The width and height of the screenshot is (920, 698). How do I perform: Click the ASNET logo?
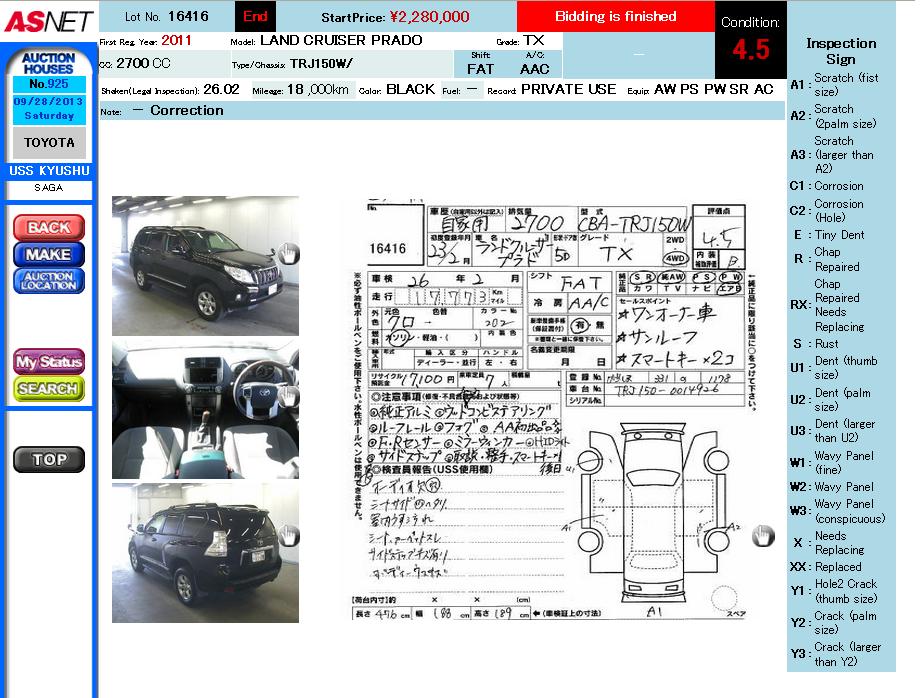[48, 20]
